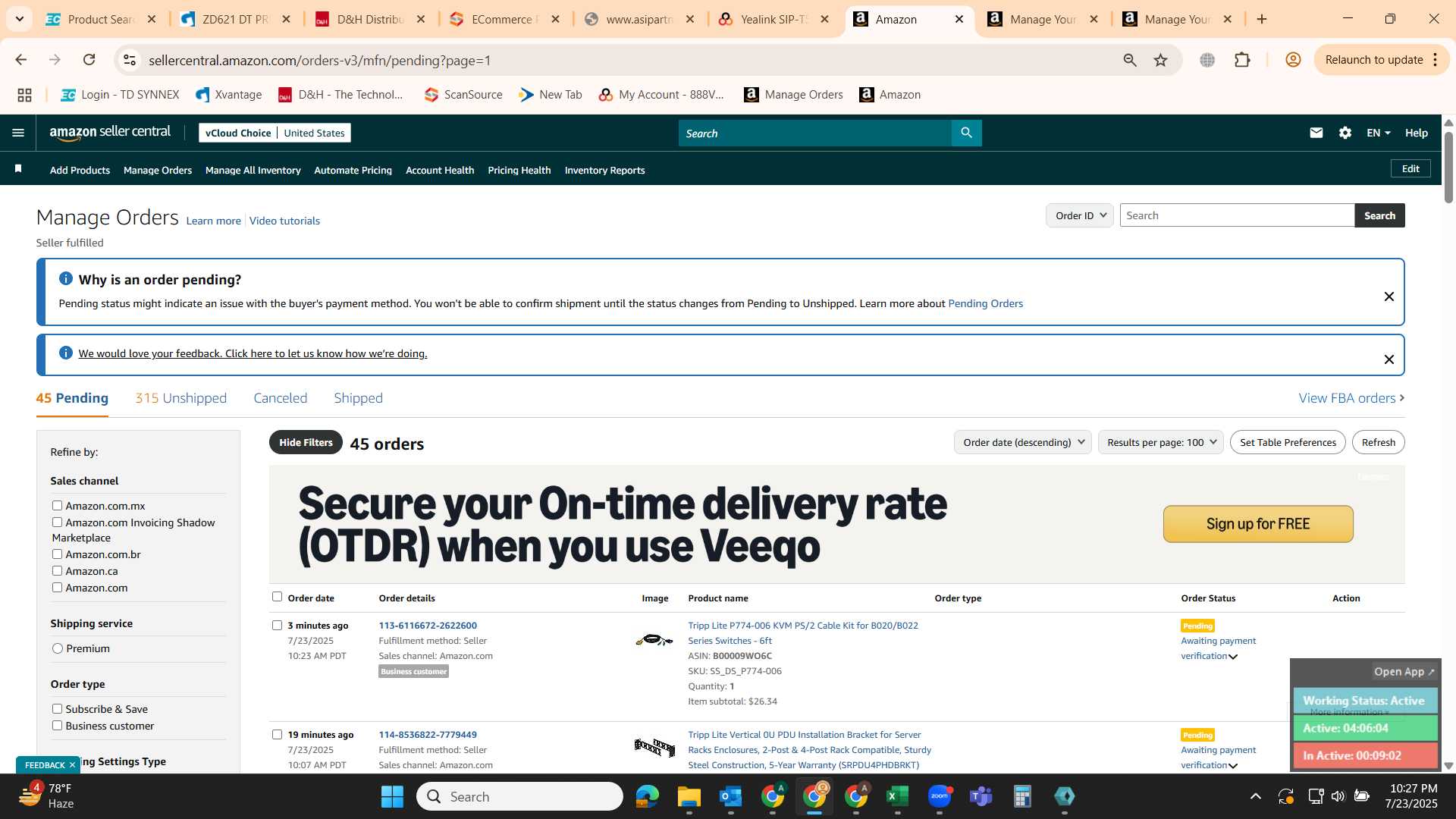Open Account Health from nav bar
The image size is (1456, 819).
[x=440, y=170]
